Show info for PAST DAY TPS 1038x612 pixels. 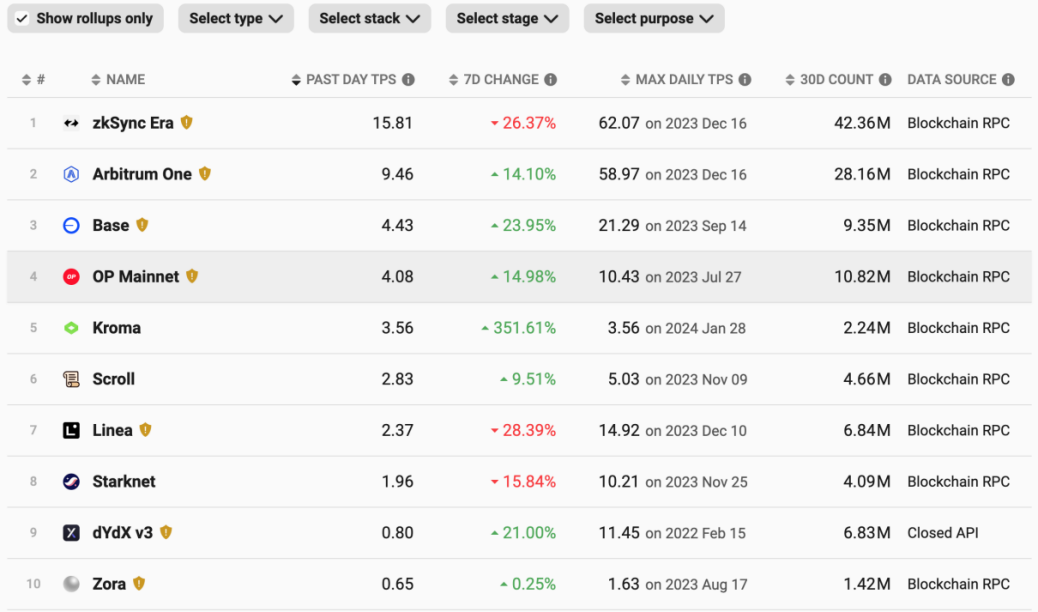coord(408,79)
